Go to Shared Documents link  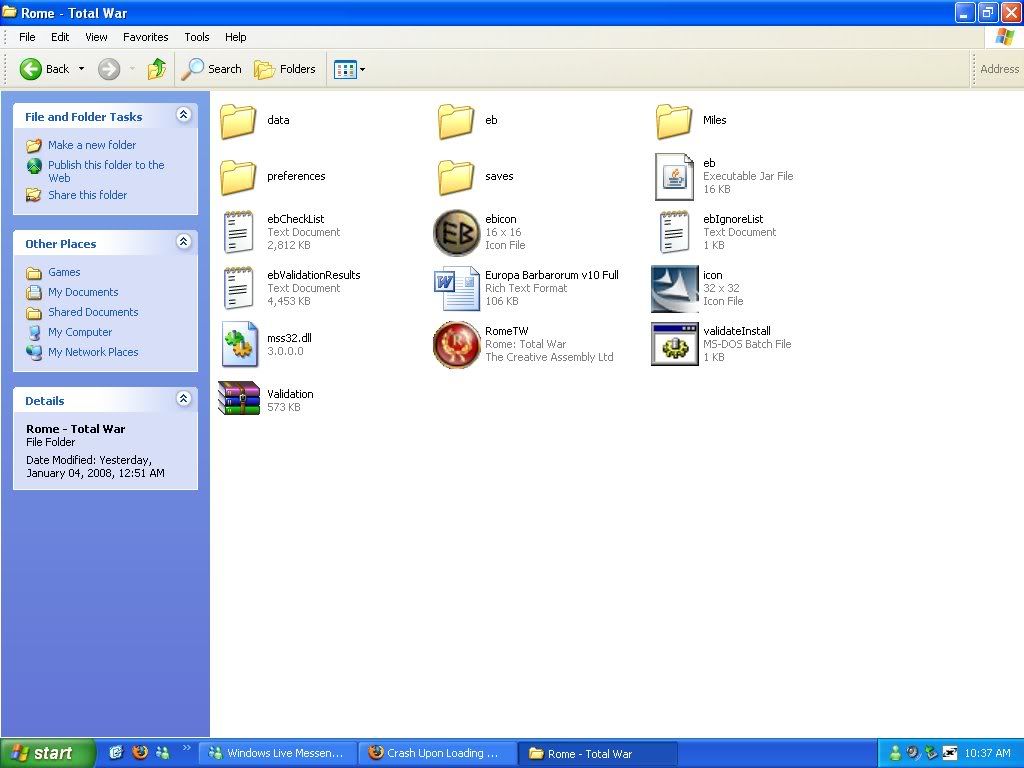coord(93,312)
